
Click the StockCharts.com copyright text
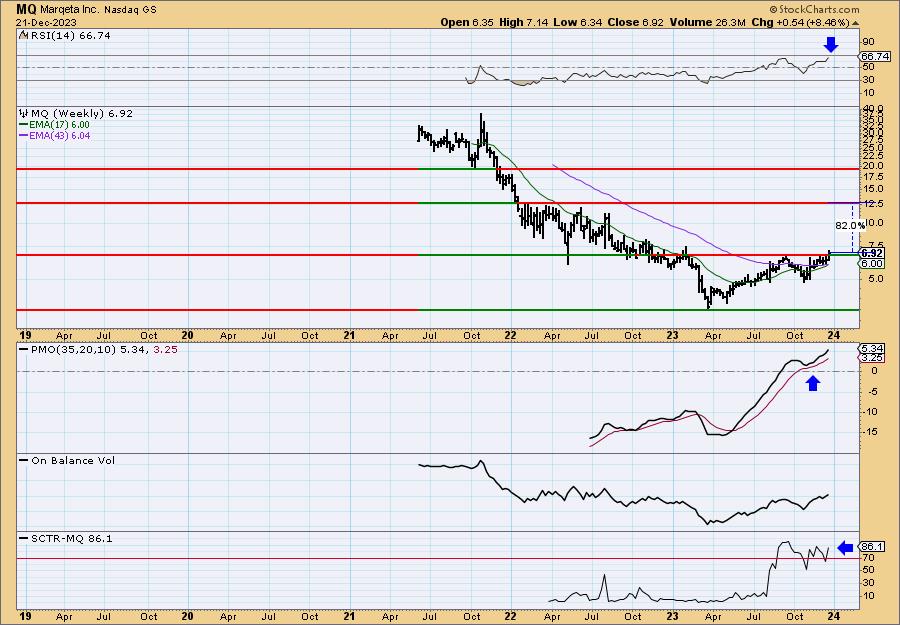click(814, 9)
